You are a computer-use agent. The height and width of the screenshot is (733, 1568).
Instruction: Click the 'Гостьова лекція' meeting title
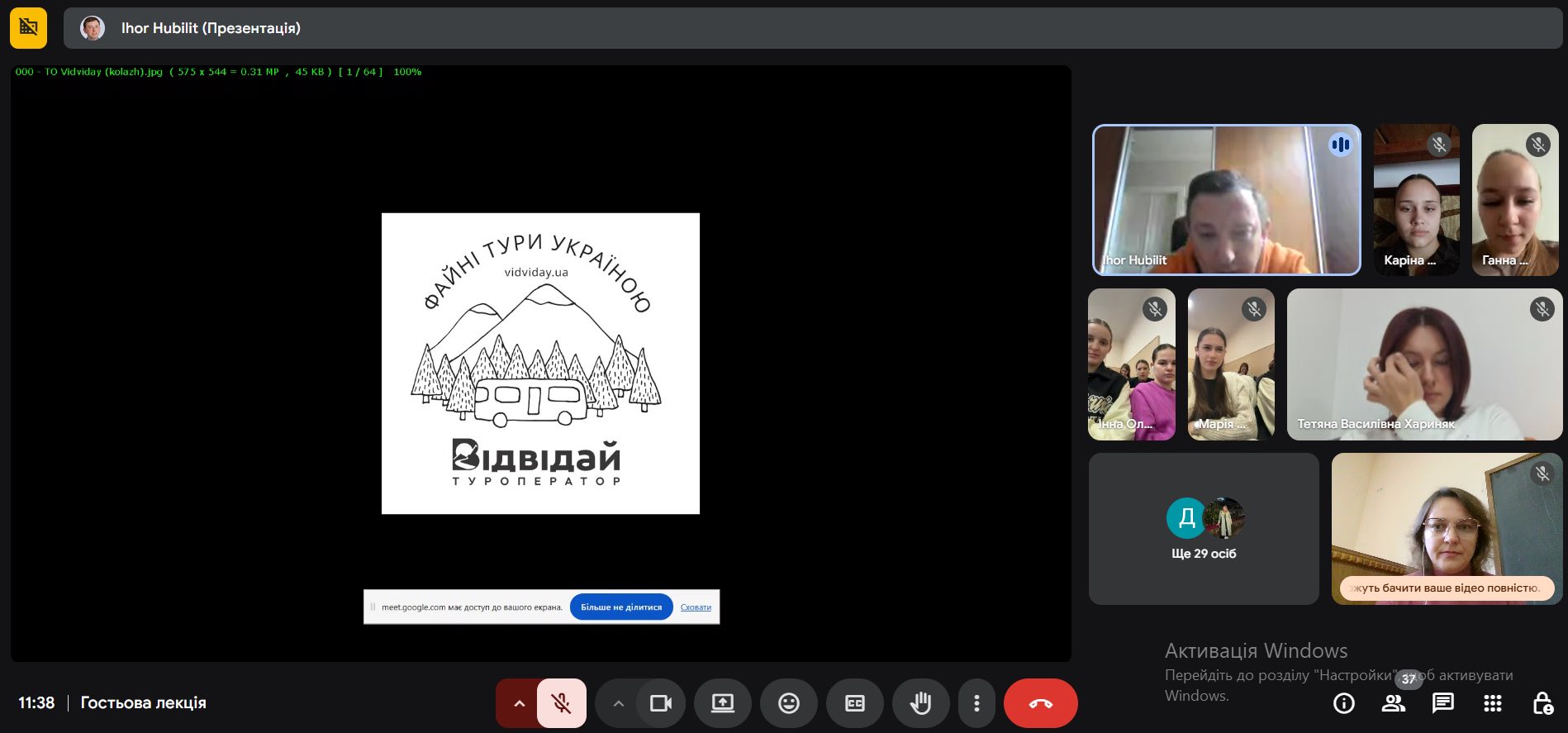(x=144, y=703)
